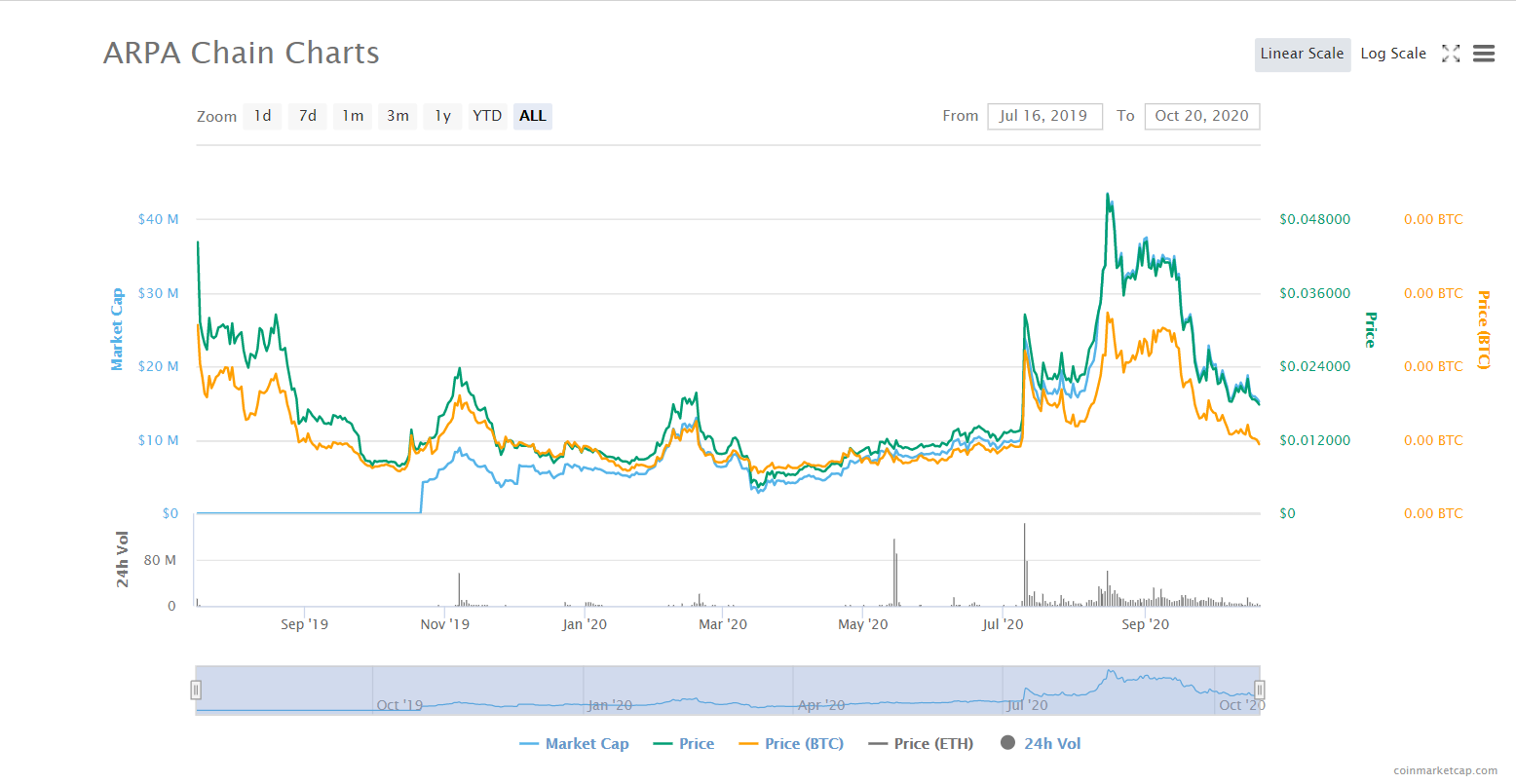The width and height of the screenshot is (1516, 784).
Task: Click the ARPA Chain Charts heading
Action: click(x=242, y=53)
